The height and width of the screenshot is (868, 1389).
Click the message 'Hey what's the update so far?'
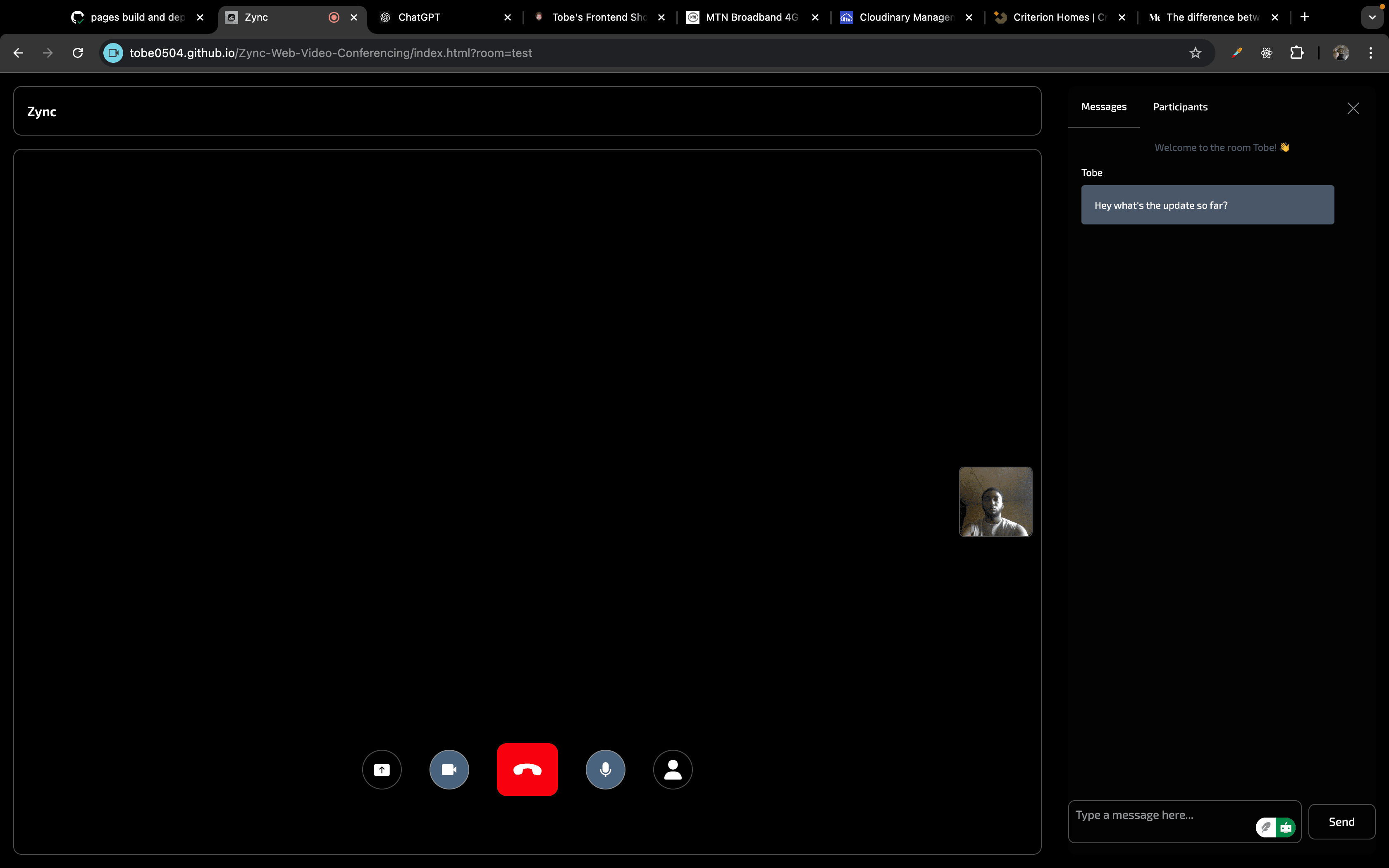coord(1208,205)
